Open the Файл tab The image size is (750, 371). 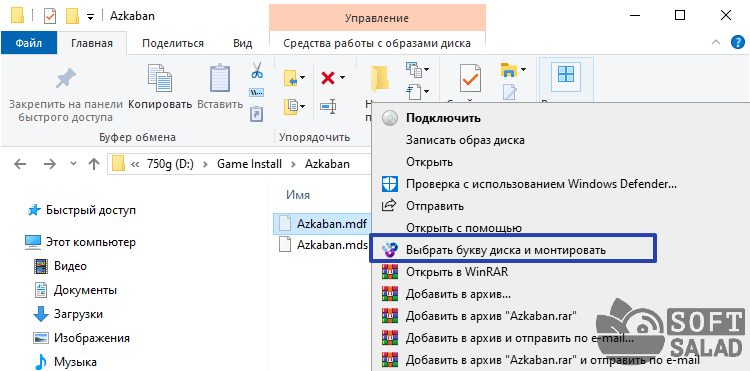[x=29, y=43]
